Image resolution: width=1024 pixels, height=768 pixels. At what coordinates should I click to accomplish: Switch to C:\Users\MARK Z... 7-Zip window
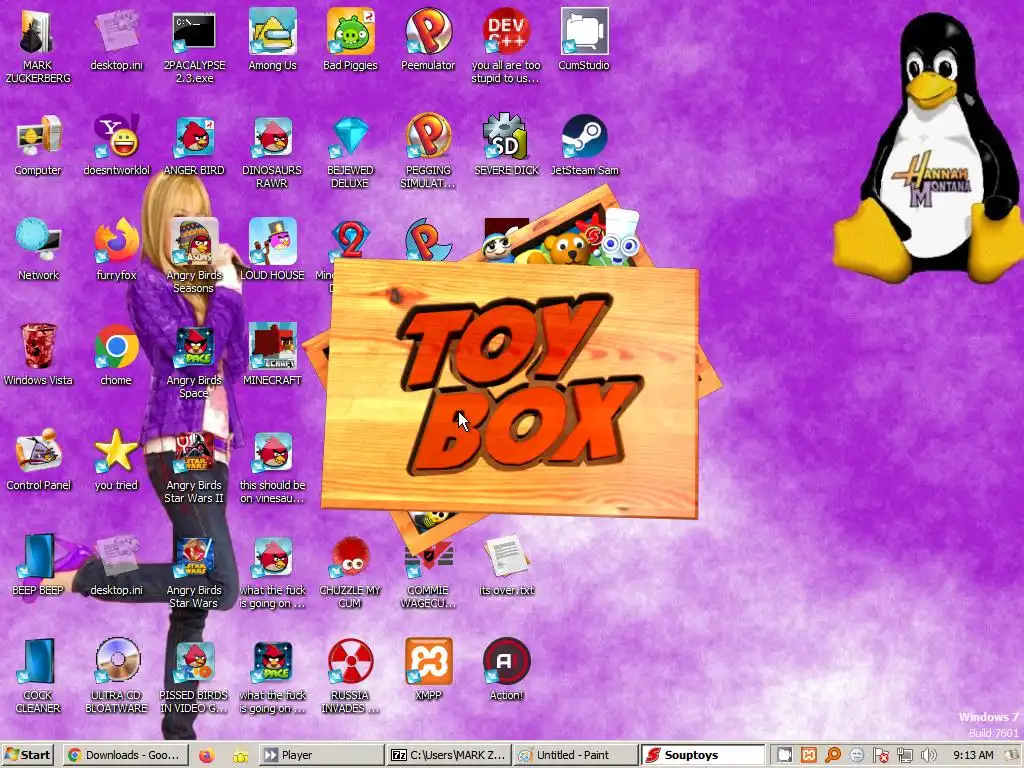[448, 755]
